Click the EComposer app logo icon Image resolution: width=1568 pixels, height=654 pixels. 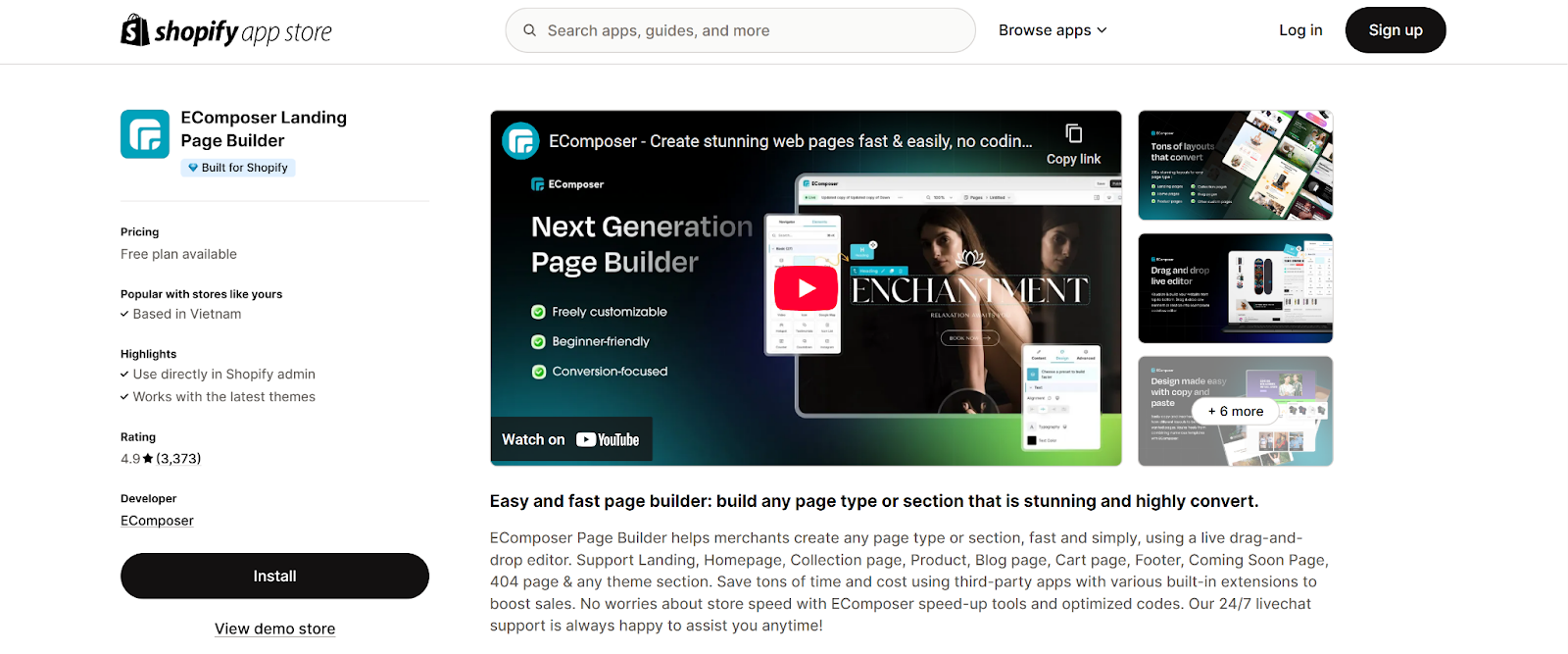coord(145,134)
